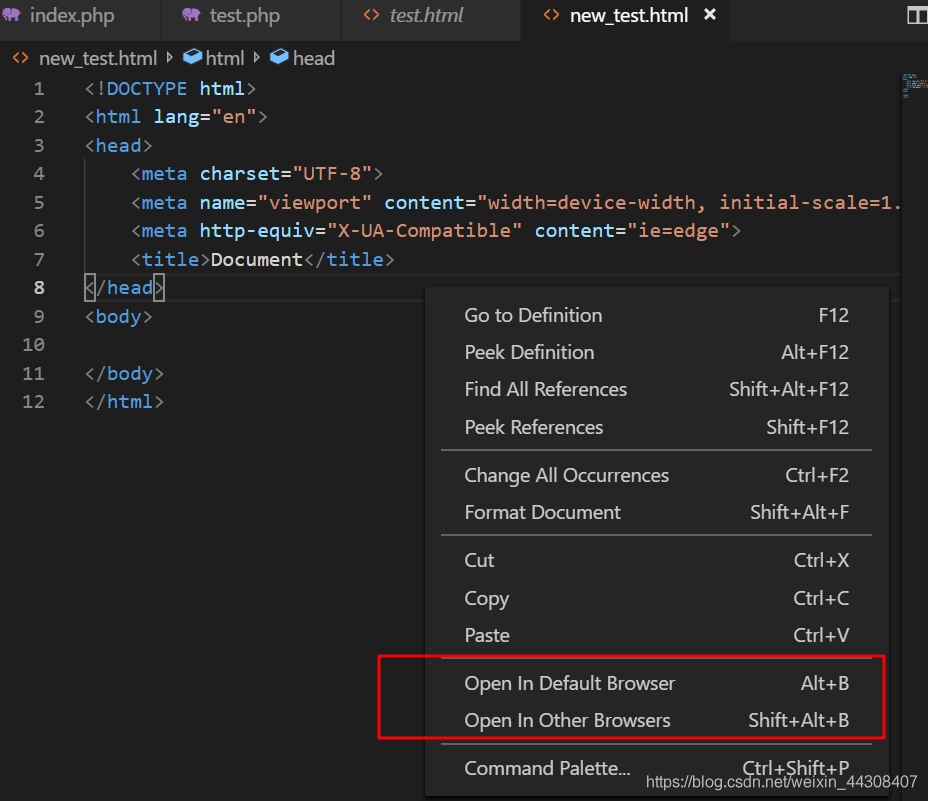Click the elephant icon on test.php tab
The height and width of the screenshot is (801, 928).
191,15
